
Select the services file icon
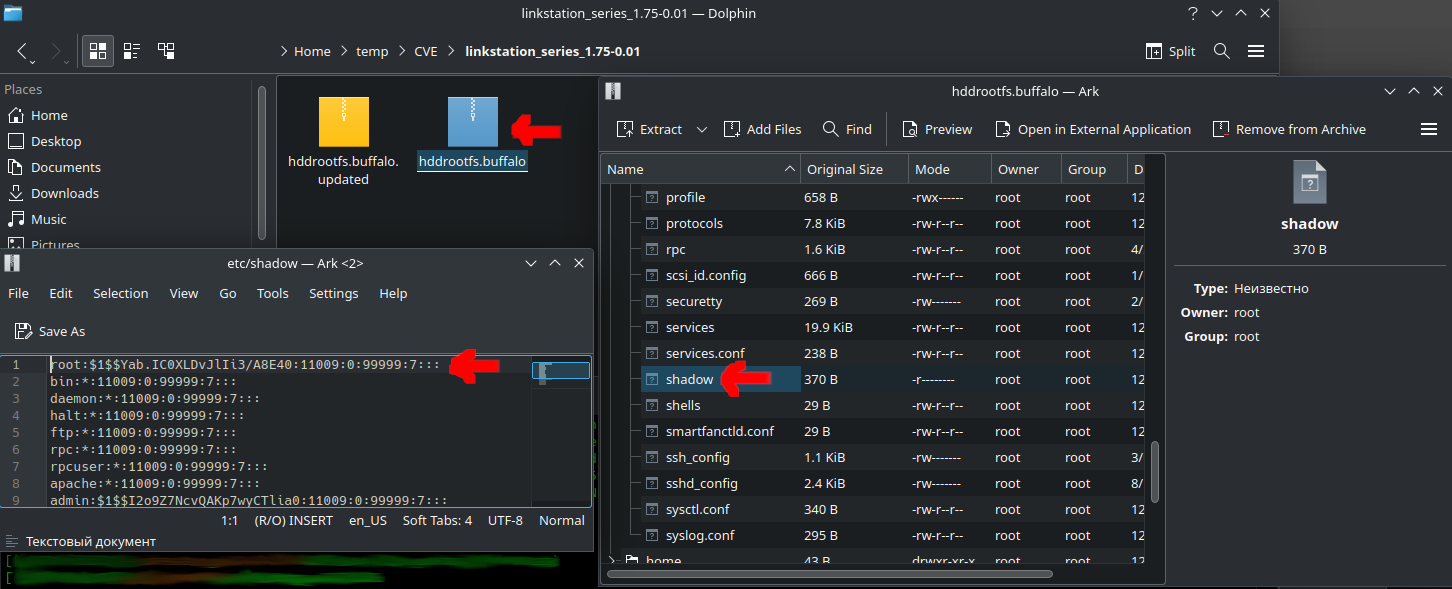pyautogui.click(x=653, y=327)
